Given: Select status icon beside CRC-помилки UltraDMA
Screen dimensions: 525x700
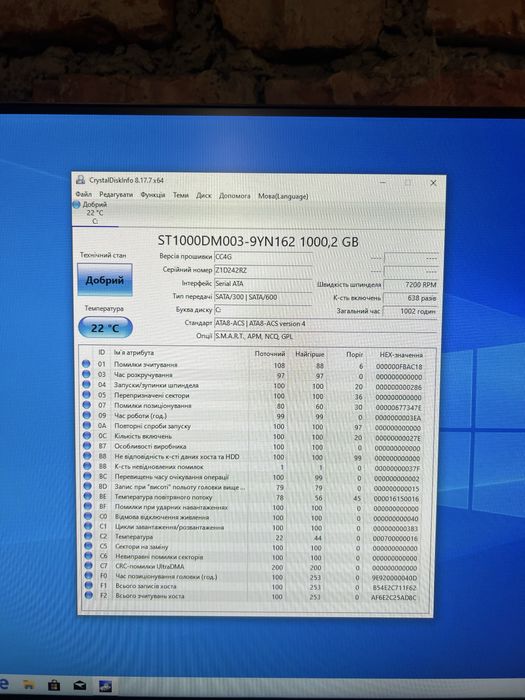Looking at the screenshot, I should tap(88, 566).
